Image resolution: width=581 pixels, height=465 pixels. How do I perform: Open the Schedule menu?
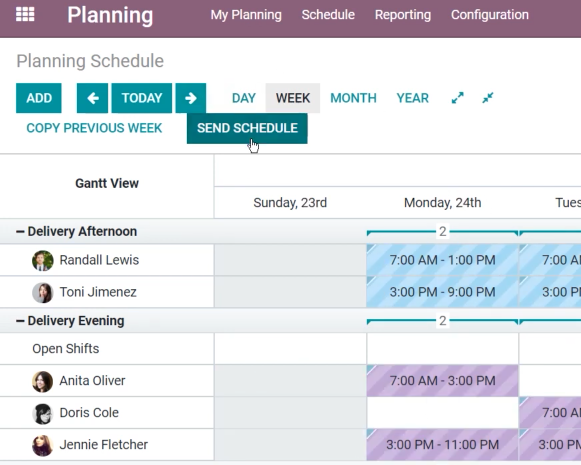[x=328, y=15]
